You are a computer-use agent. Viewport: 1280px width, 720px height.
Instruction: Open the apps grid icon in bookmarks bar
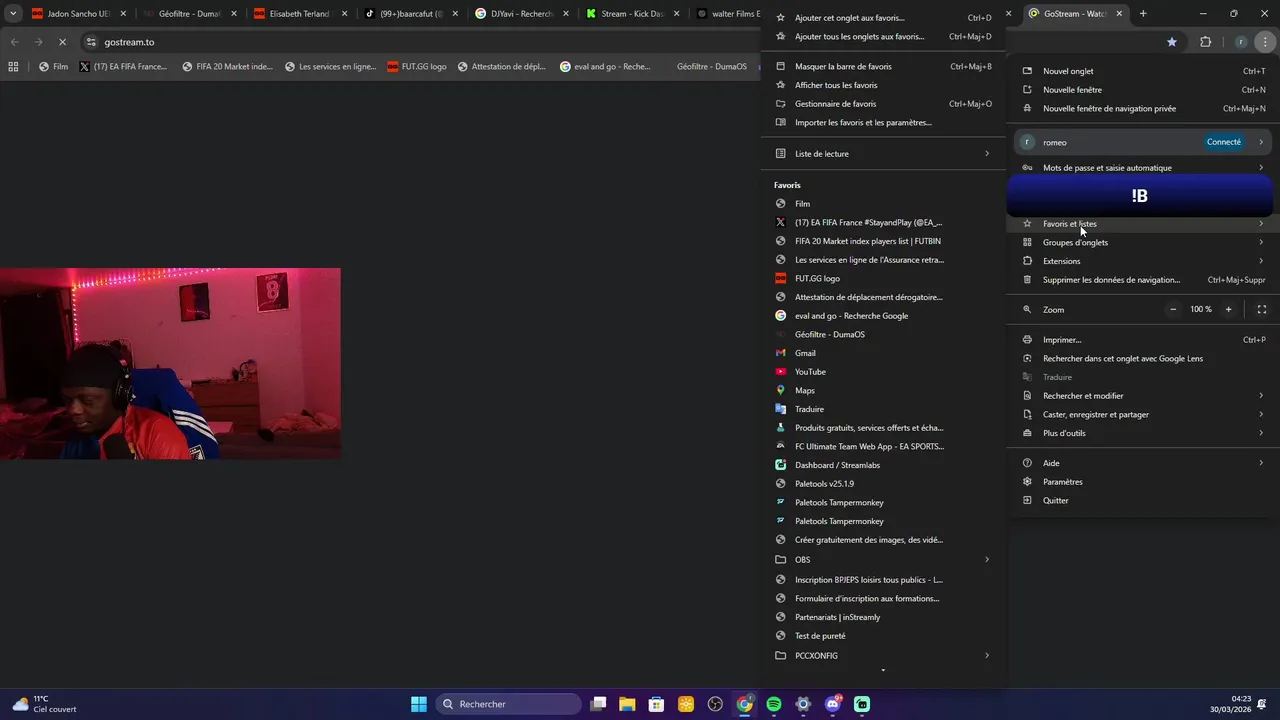13,67
